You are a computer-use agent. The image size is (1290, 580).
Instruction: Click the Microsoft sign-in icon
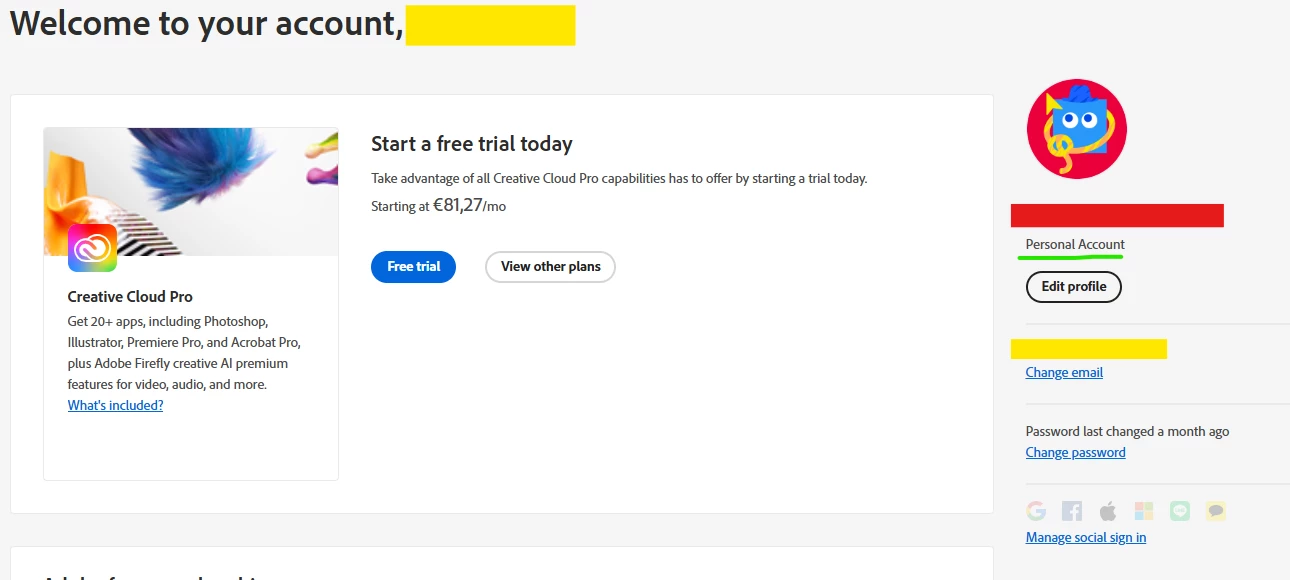point(1144,511)
